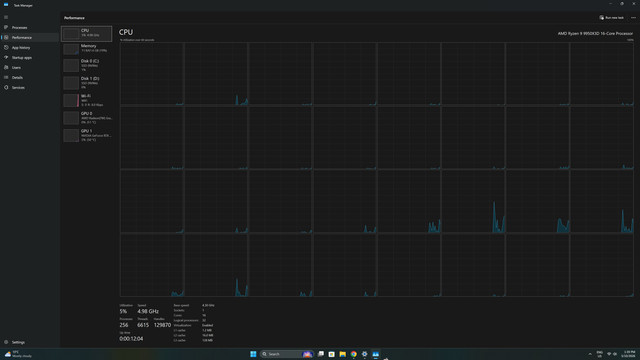This screenshot has width=640, height=360.
Task: Click the 4.98 GHz speed value
Action: tap(148, 311)
